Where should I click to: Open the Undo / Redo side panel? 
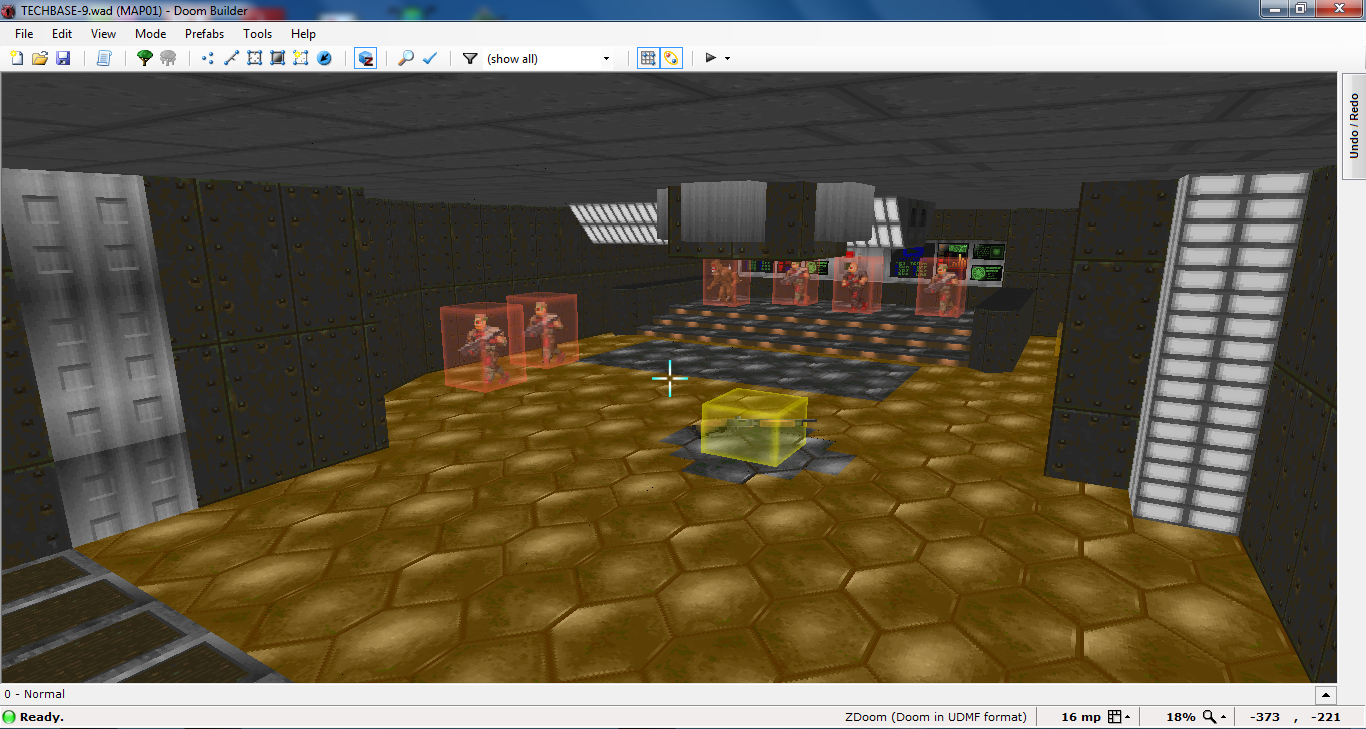click(x=1354, y=125)
